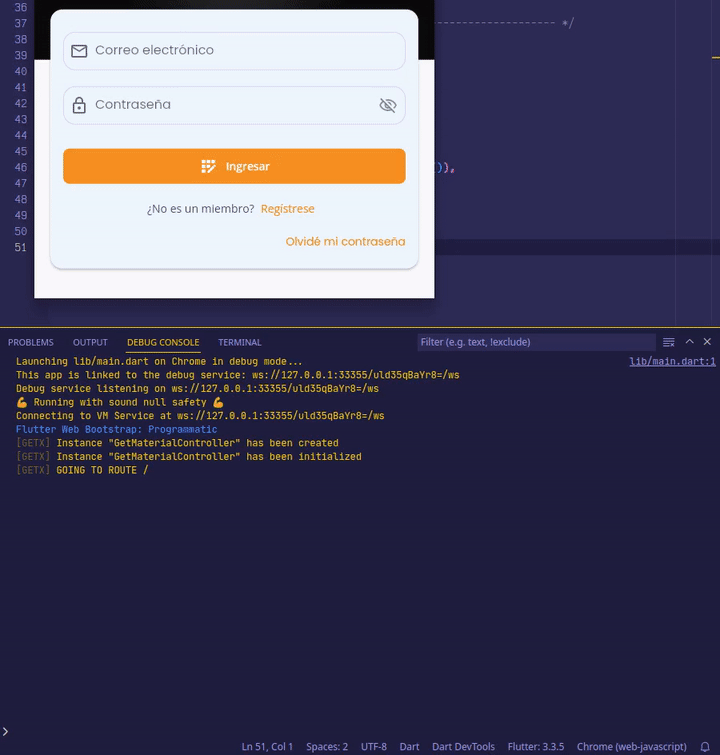Click 'Connecting to VM Service' log line
Viewport: 720px width, 755px height.
coord(200,416)
